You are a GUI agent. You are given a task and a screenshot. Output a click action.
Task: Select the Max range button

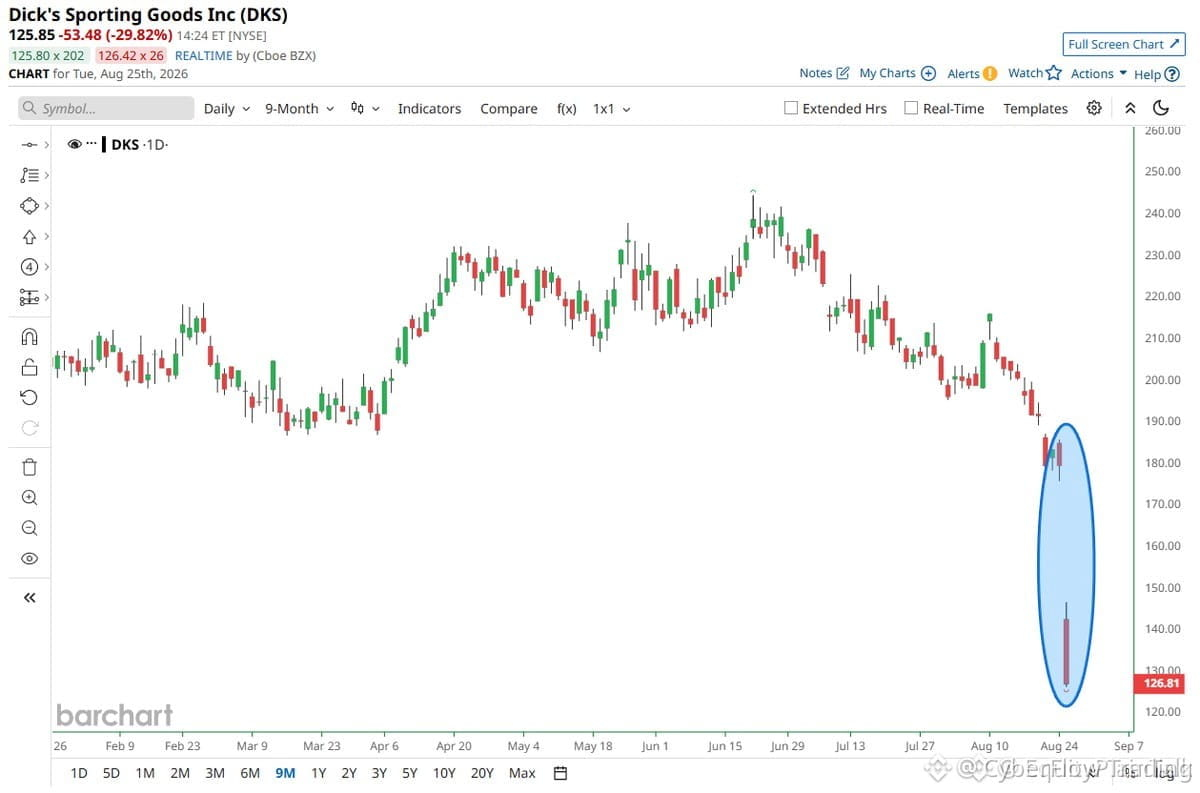pyautogui.click(x=522, y=773)
